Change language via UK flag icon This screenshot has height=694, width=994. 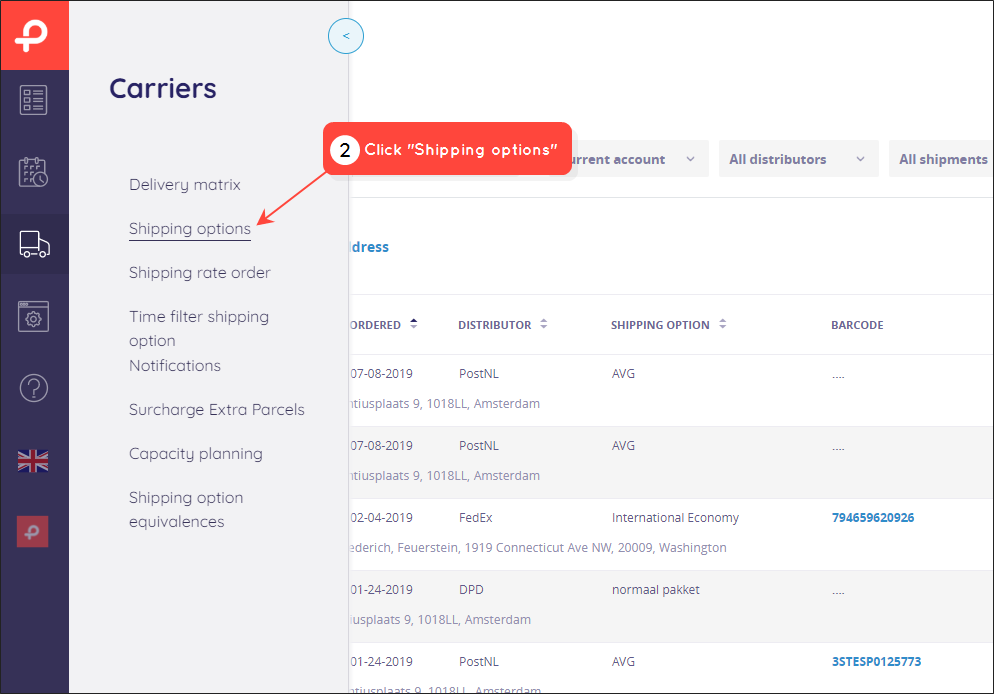[33, 461]
